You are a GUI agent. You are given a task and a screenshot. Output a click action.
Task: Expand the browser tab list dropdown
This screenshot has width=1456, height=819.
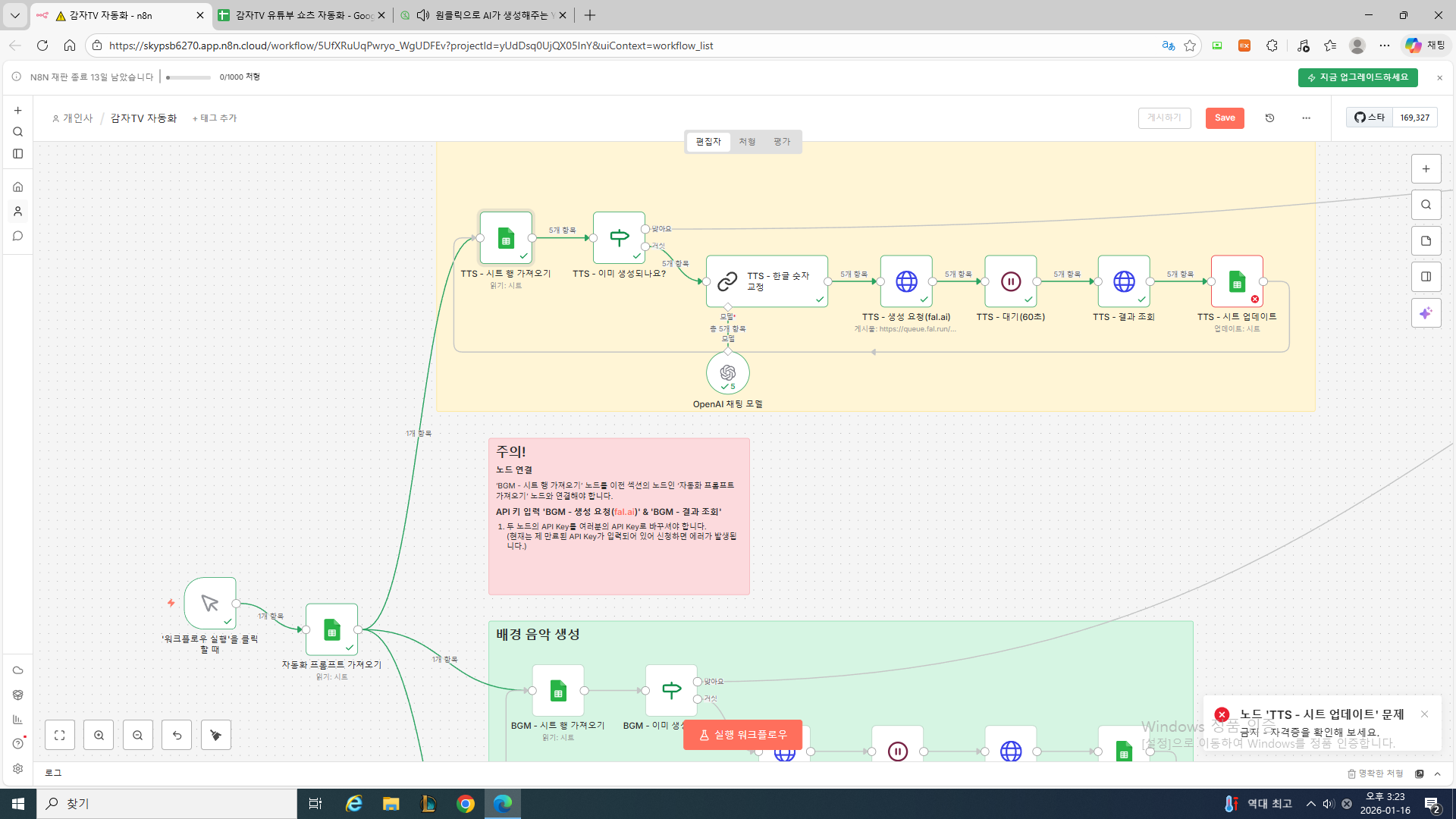pyautogui.click(x=14, y=15)
